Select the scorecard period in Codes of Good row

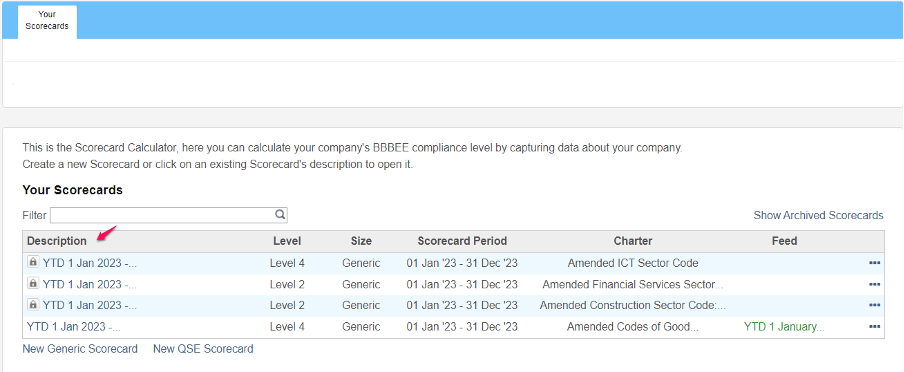[x=462, y=326]
